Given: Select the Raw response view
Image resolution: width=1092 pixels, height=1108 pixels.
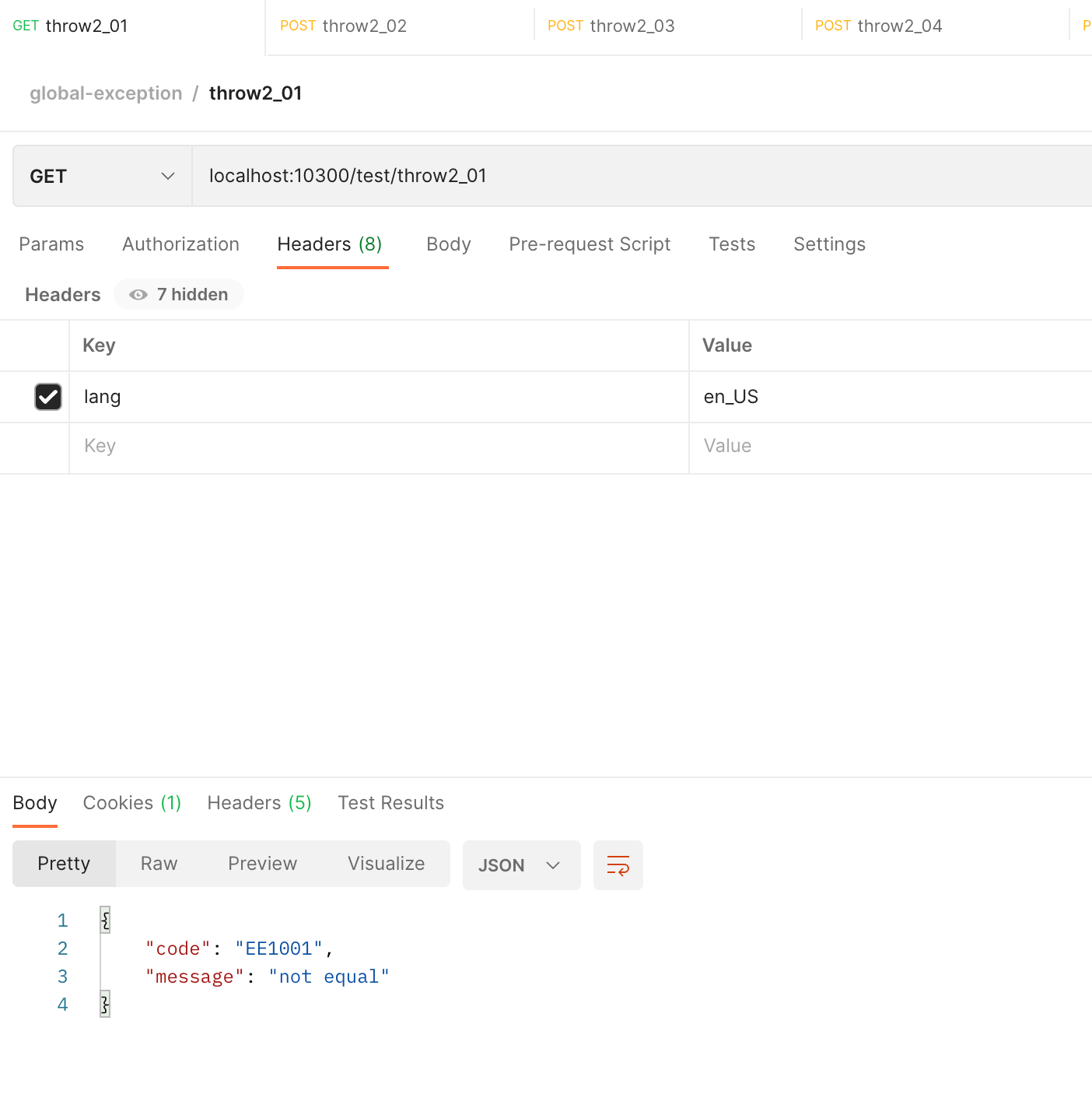Looking at the screenshot, I should click(159, 864).
